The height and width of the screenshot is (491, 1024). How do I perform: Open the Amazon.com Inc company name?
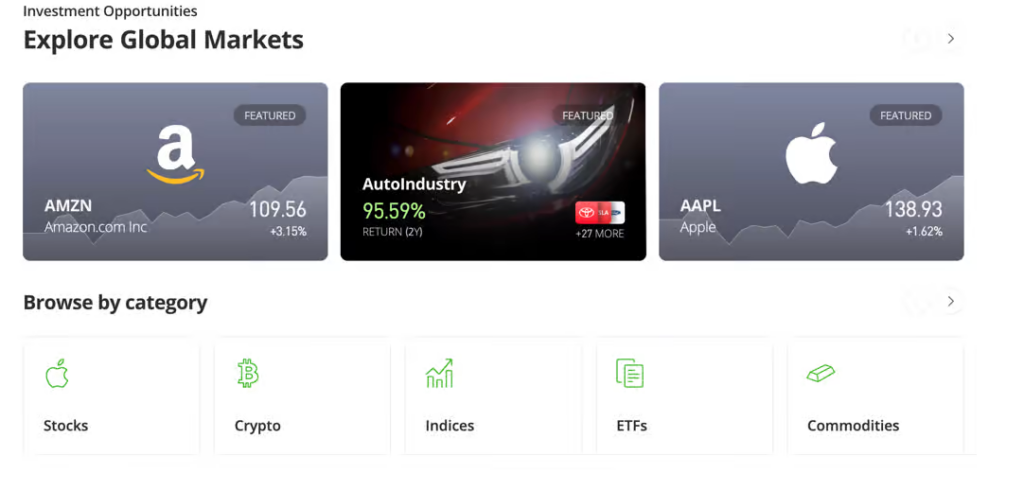point(95,227)
